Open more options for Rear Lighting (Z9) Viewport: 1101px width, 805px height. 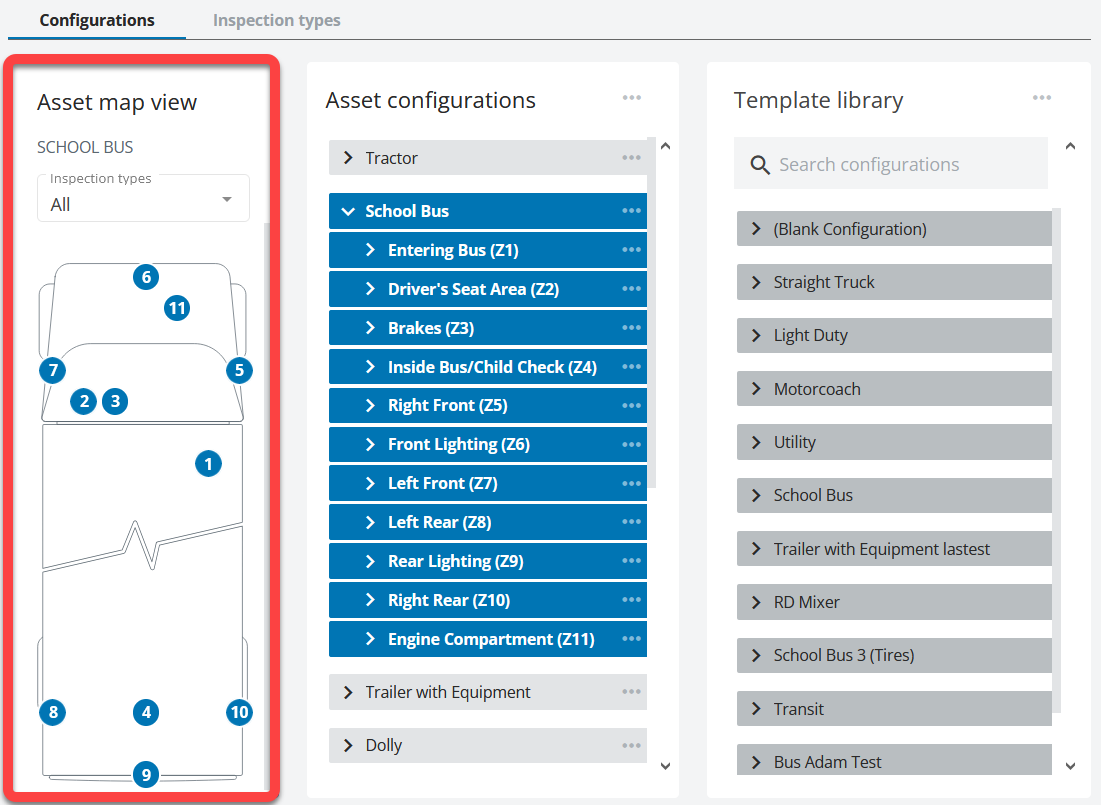(x=631, y=561)
